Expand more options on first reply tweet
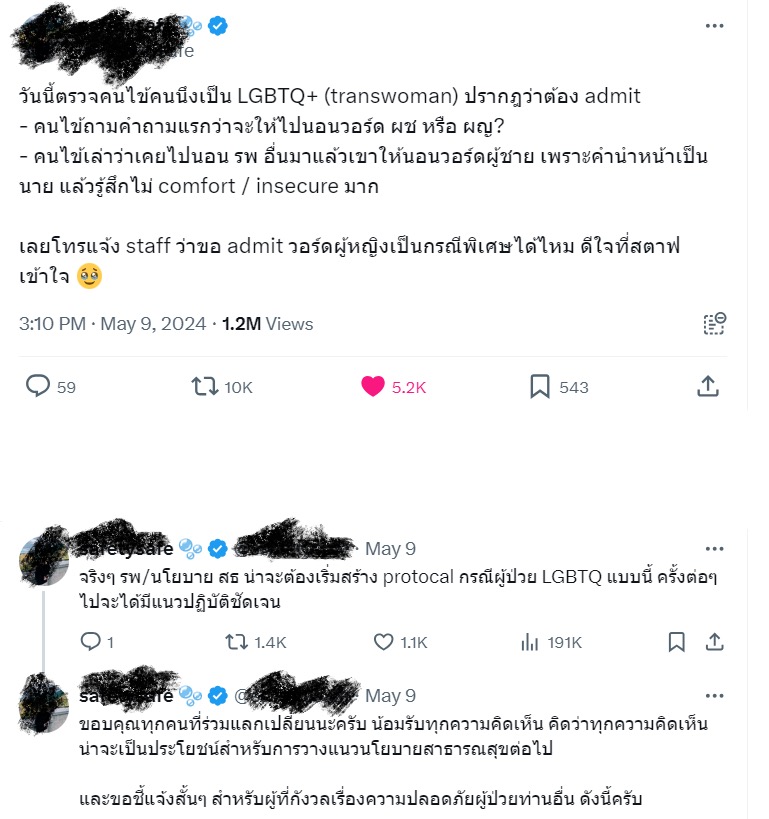Image resolution: width=769 pixels, height=819 pixels. point(714,548)
